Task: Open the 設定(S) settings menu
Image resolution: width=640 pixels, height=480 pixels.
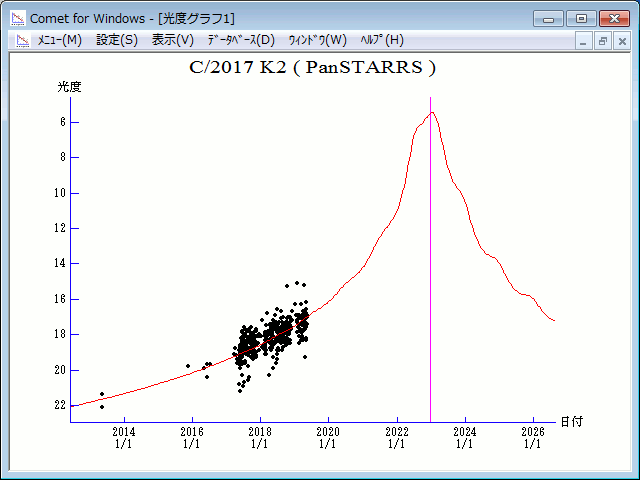Action: tap(117, 40)
